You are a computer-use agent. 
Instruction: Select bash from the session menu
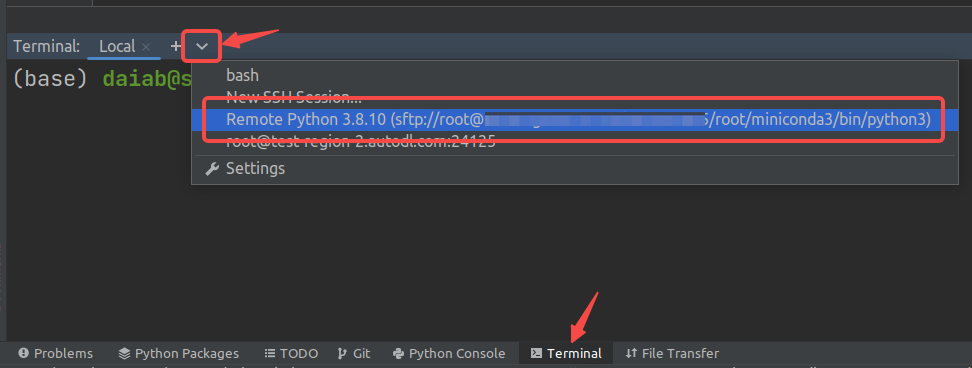pos(242,76)
